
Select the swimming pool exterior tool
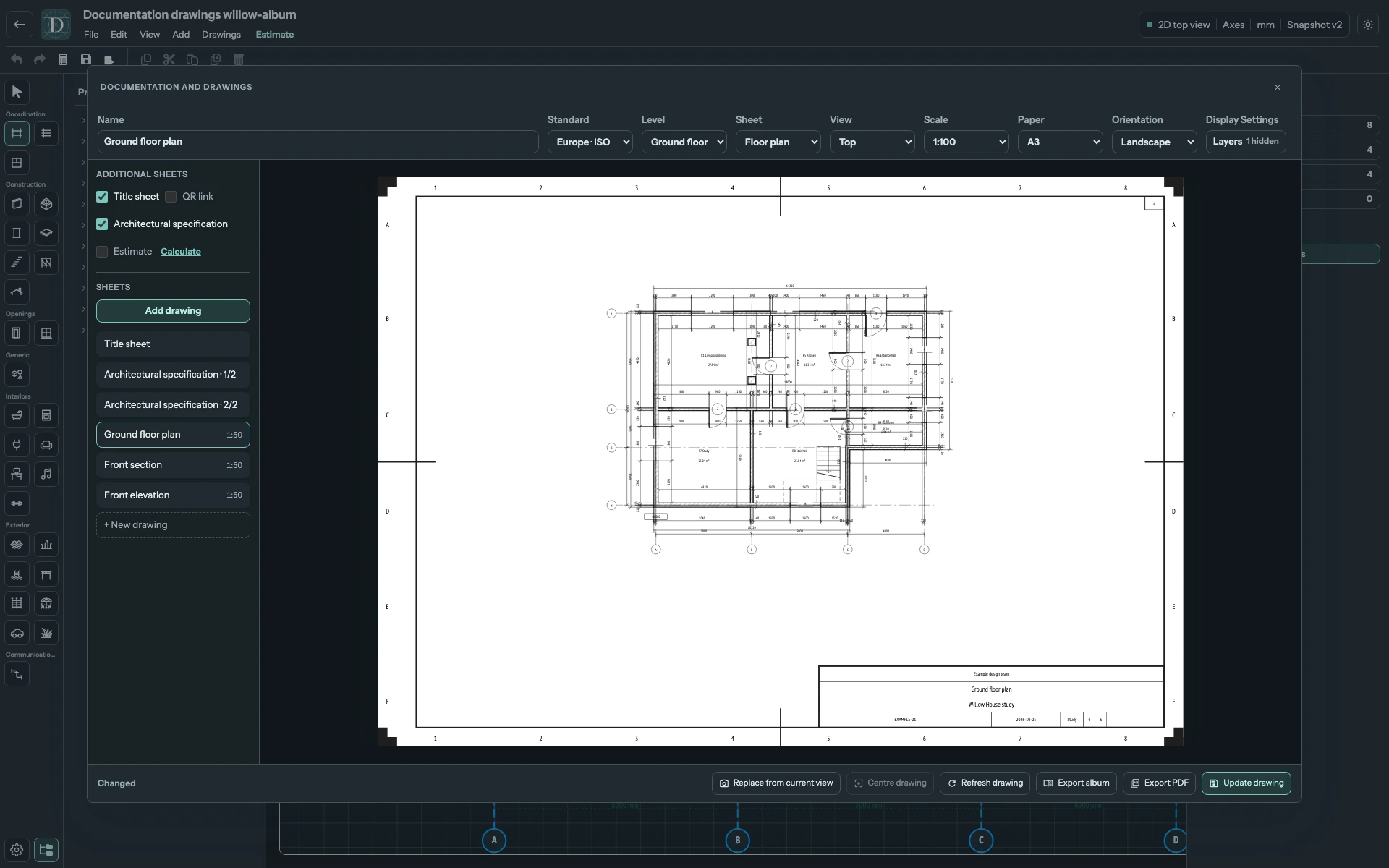[x=17, y=574]
